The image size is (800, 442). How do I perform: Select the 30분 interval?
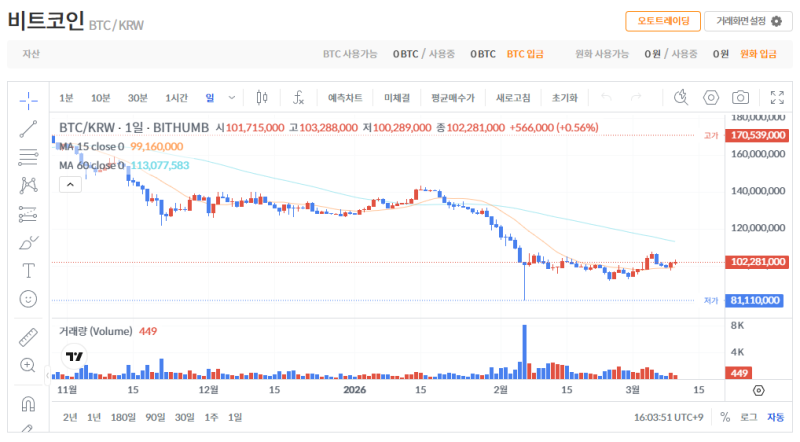[x=137, y=98]
